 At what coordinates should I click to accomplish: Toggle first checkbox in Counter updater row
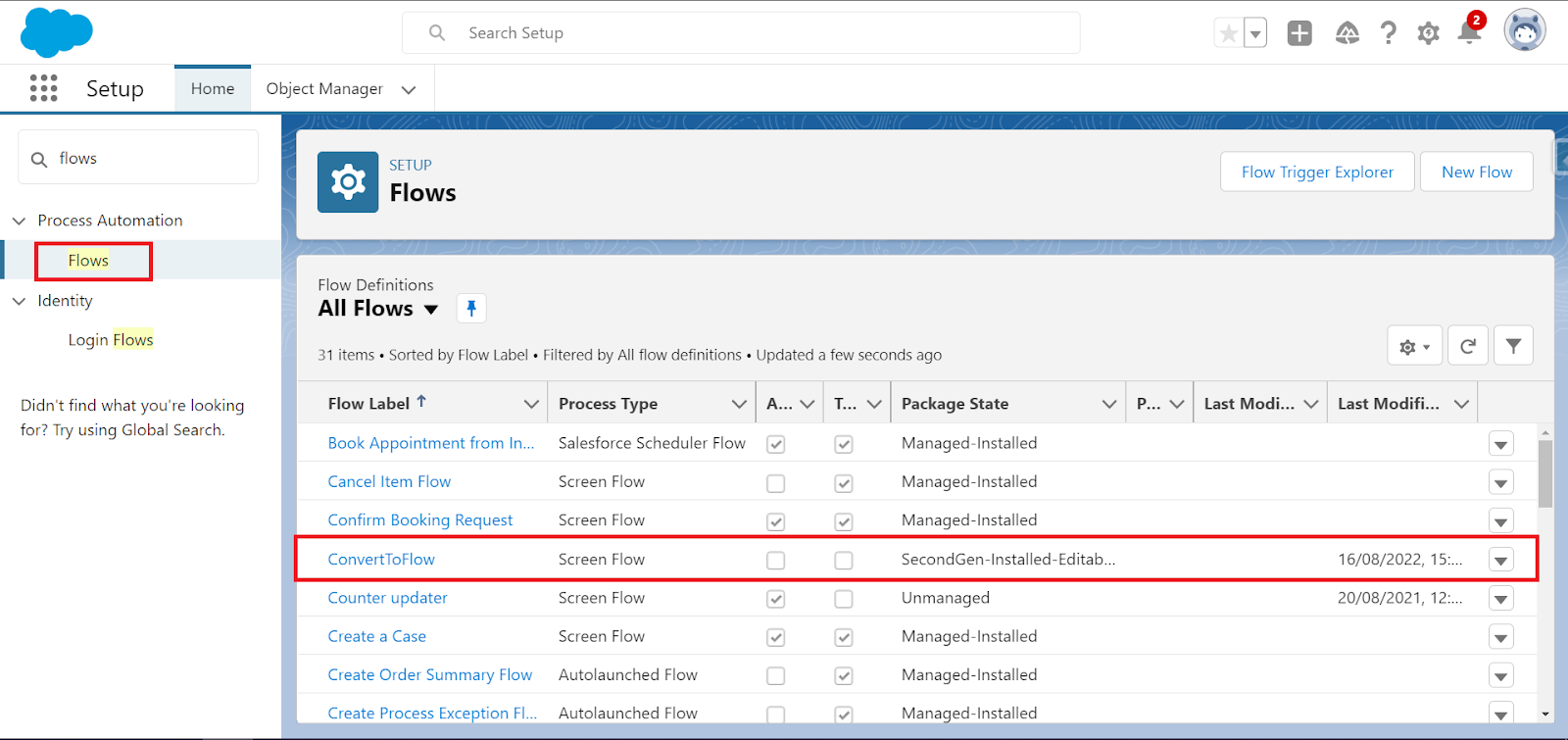tap(775, 599)
